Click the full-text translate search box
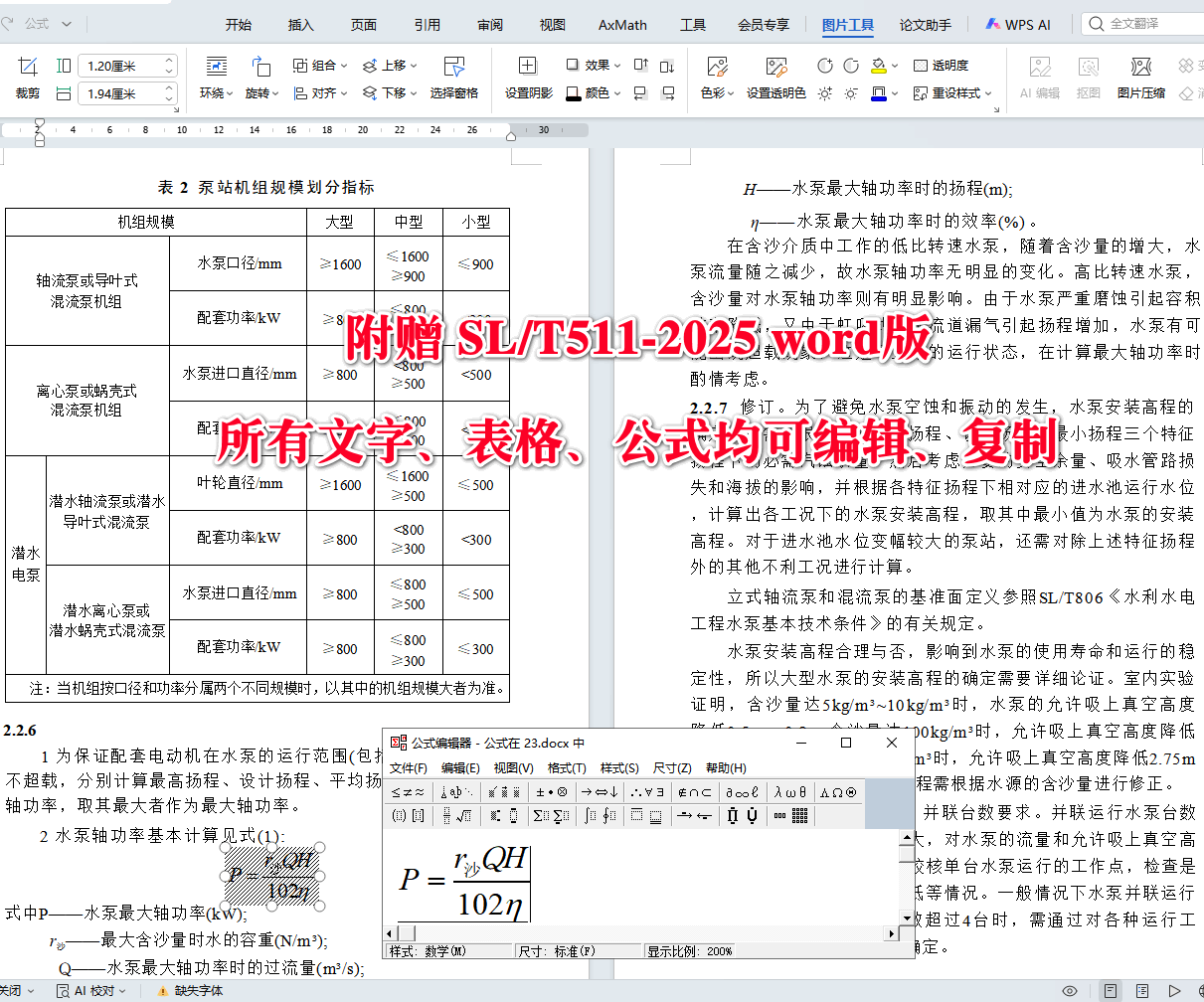Viewport: 1204px width, 1002px height. tap(1143, 24)
